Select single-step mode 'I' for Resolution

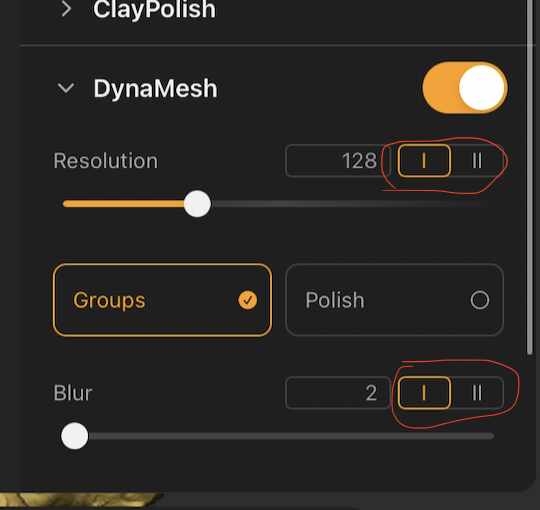[424, 160]
